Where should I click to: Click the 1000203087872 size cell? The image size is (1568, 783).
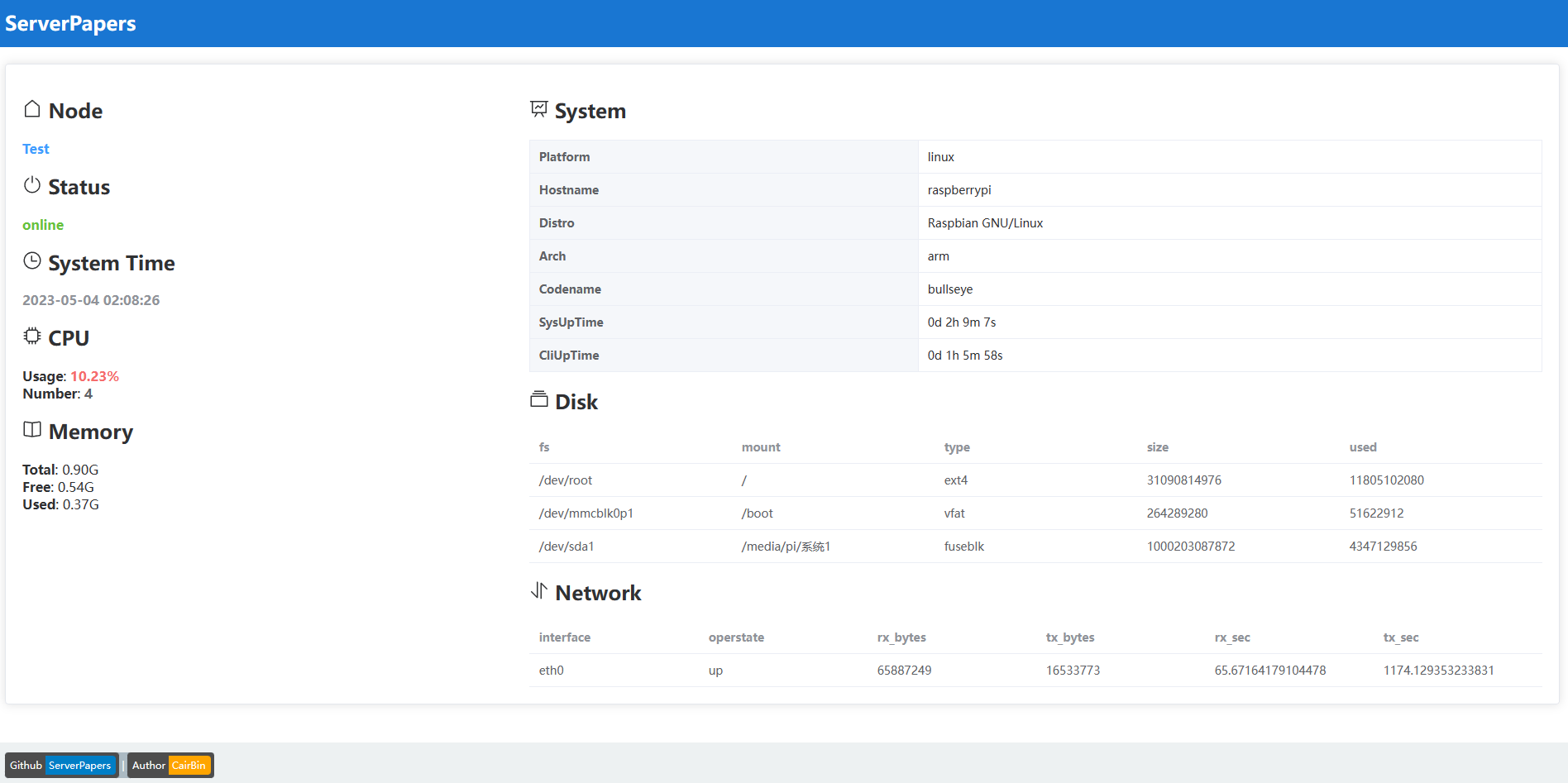point(1191,547)
